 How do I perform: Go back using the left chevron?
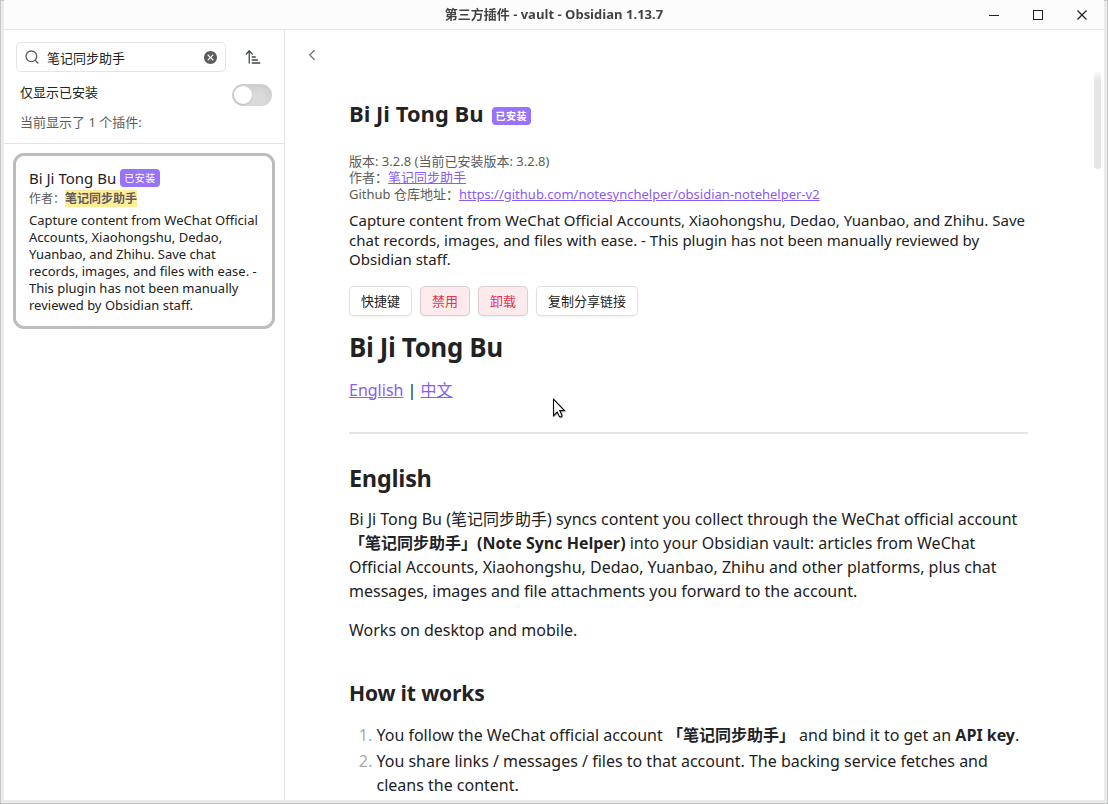[x=312, y=55]
